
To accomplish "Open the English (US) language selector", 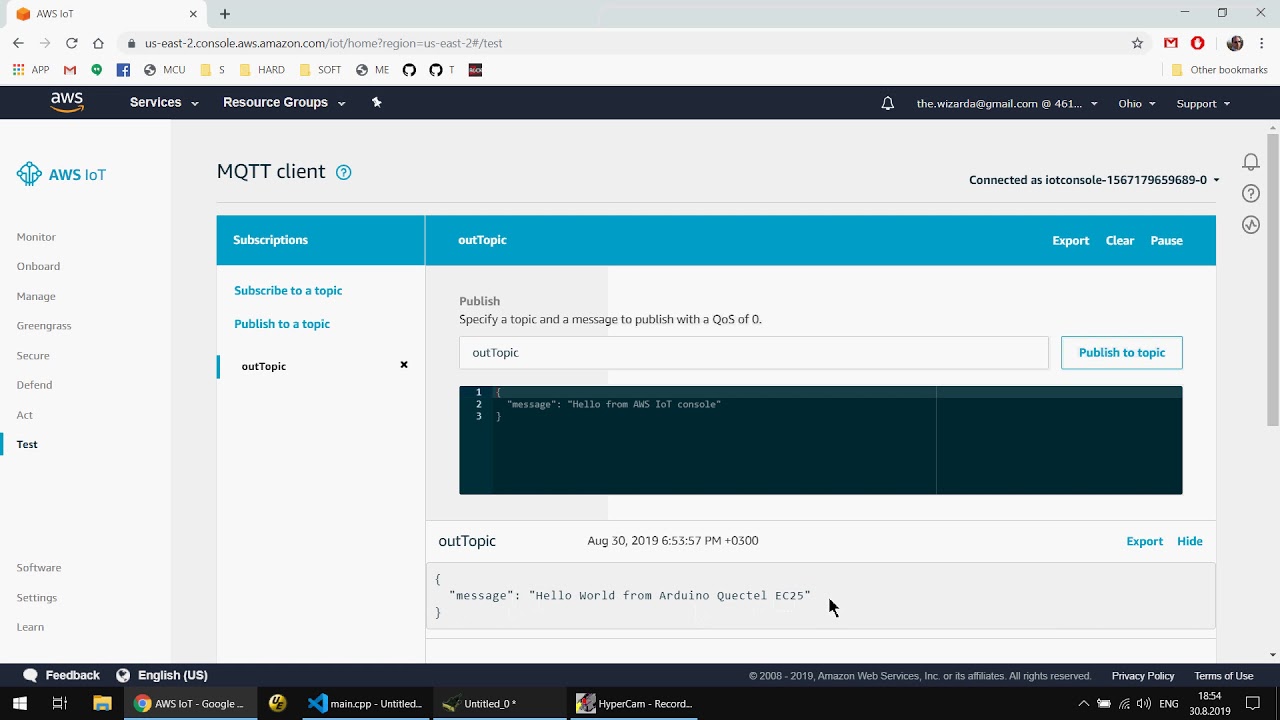I will click(x=162, y=675).
